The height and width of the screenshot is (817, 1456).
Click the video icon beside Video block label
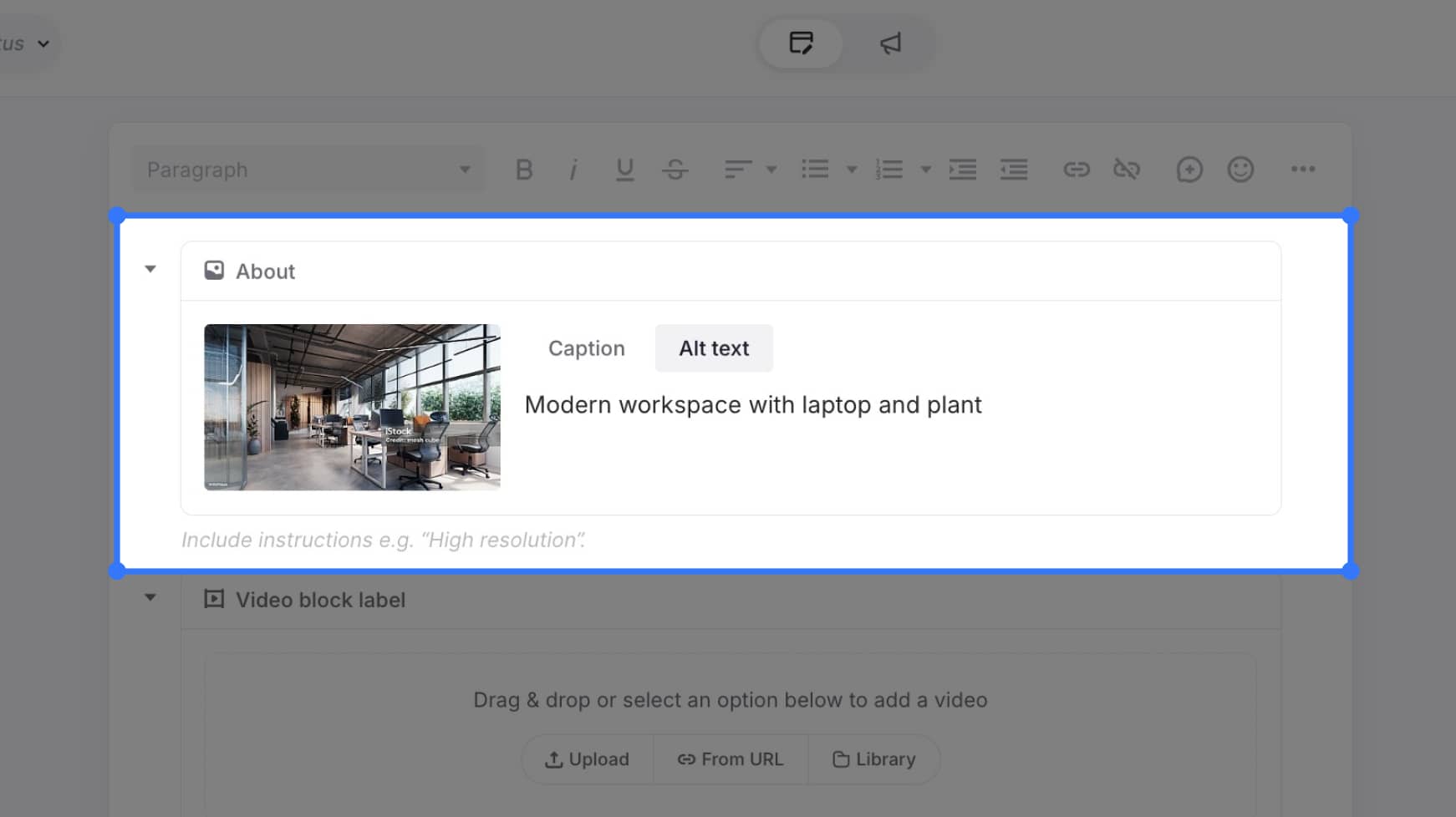tap(214, 599)
